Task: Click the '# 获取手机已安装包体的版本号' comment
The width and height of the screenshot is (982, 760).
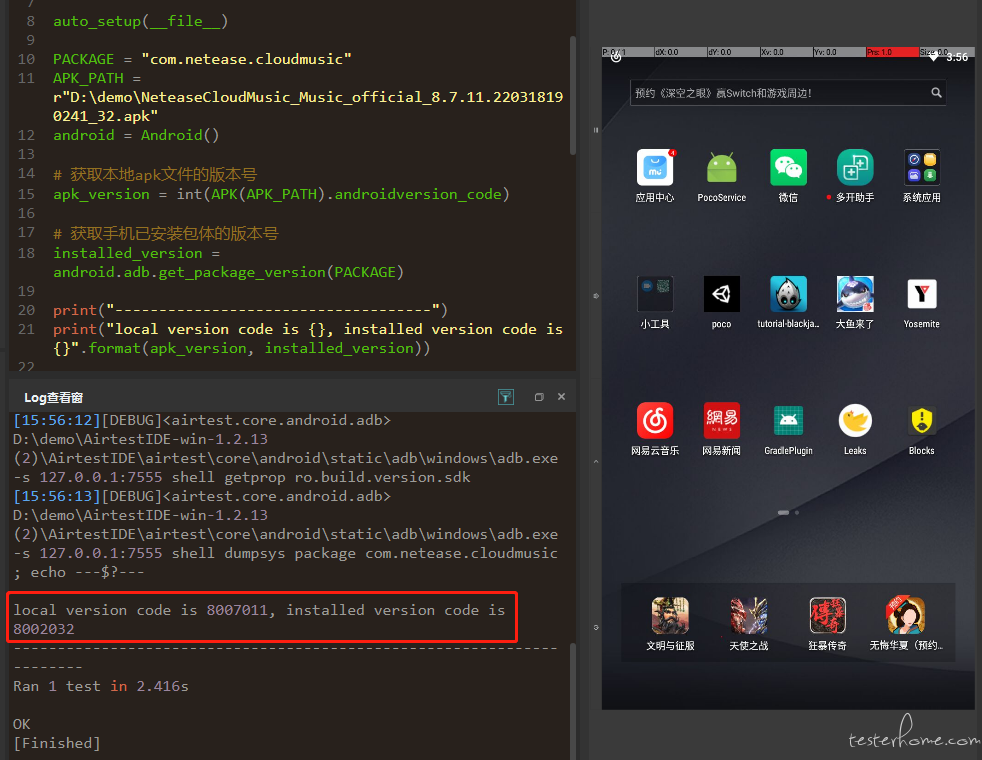Action: [x=165, y=234]
